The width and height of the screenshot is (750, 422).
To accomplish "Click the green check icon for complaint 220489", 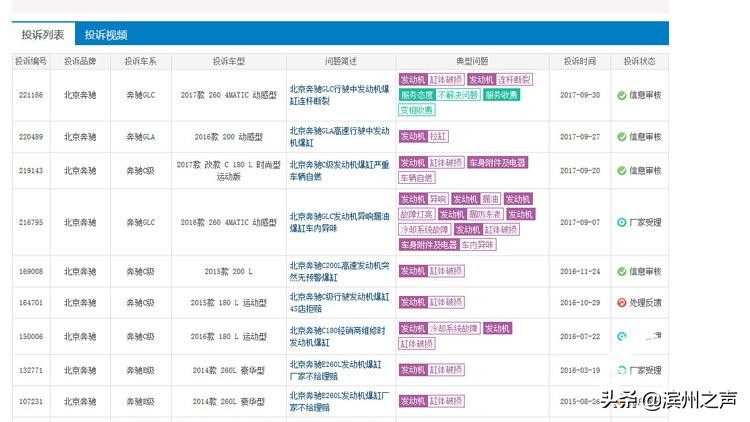I will [621, 137].
